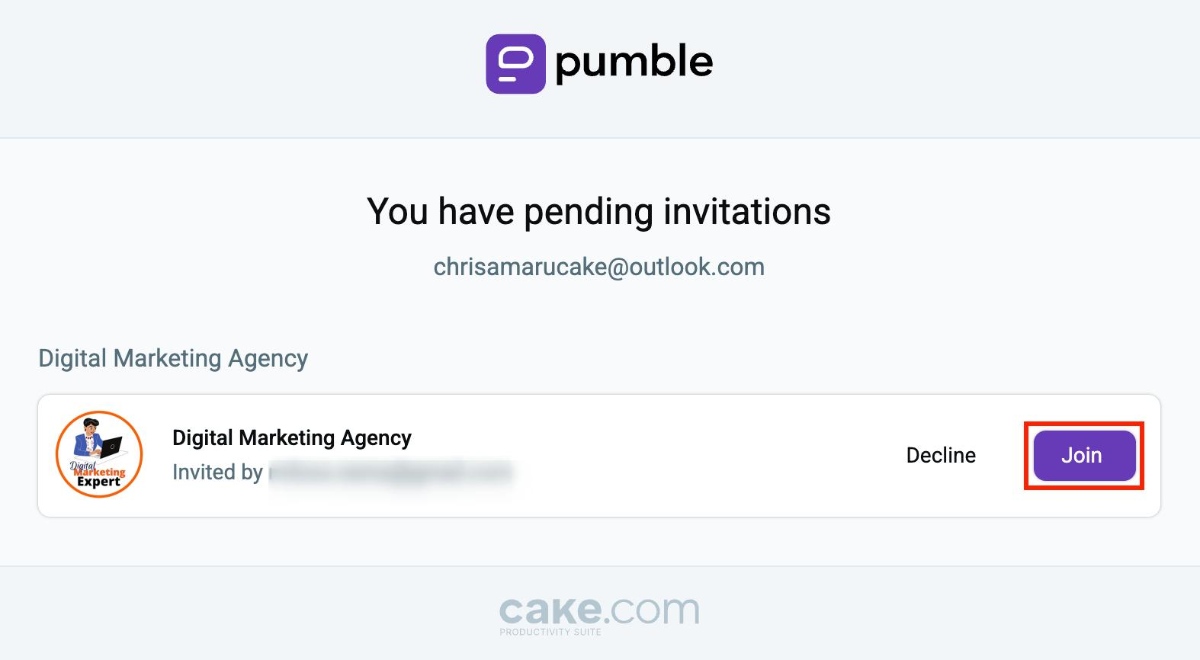Click the "Expert" text inside the avatar logo
Screen dimensions: 1200x660
pyautogui.click(x=99, y=481)
